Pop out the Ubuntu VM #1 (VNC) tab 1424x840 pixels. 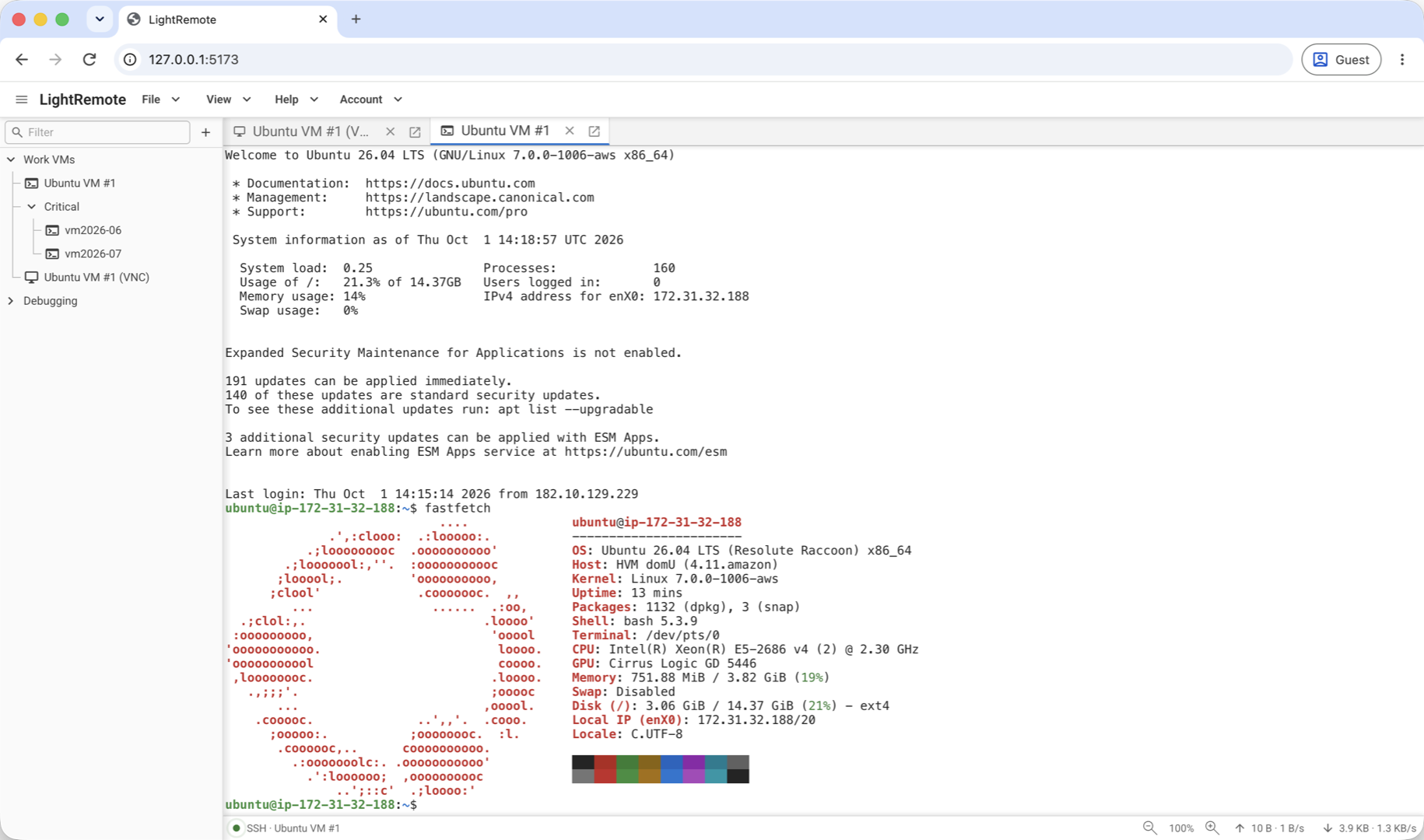coord(415,131)
